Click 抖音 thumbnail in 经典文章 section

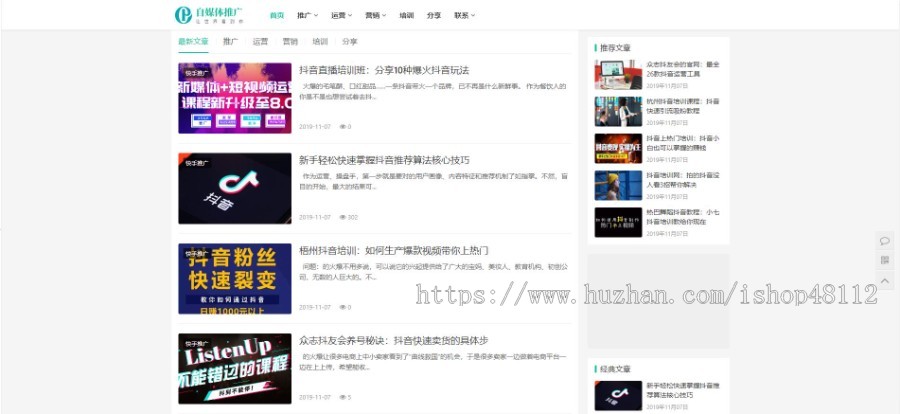tap(618, 396)
